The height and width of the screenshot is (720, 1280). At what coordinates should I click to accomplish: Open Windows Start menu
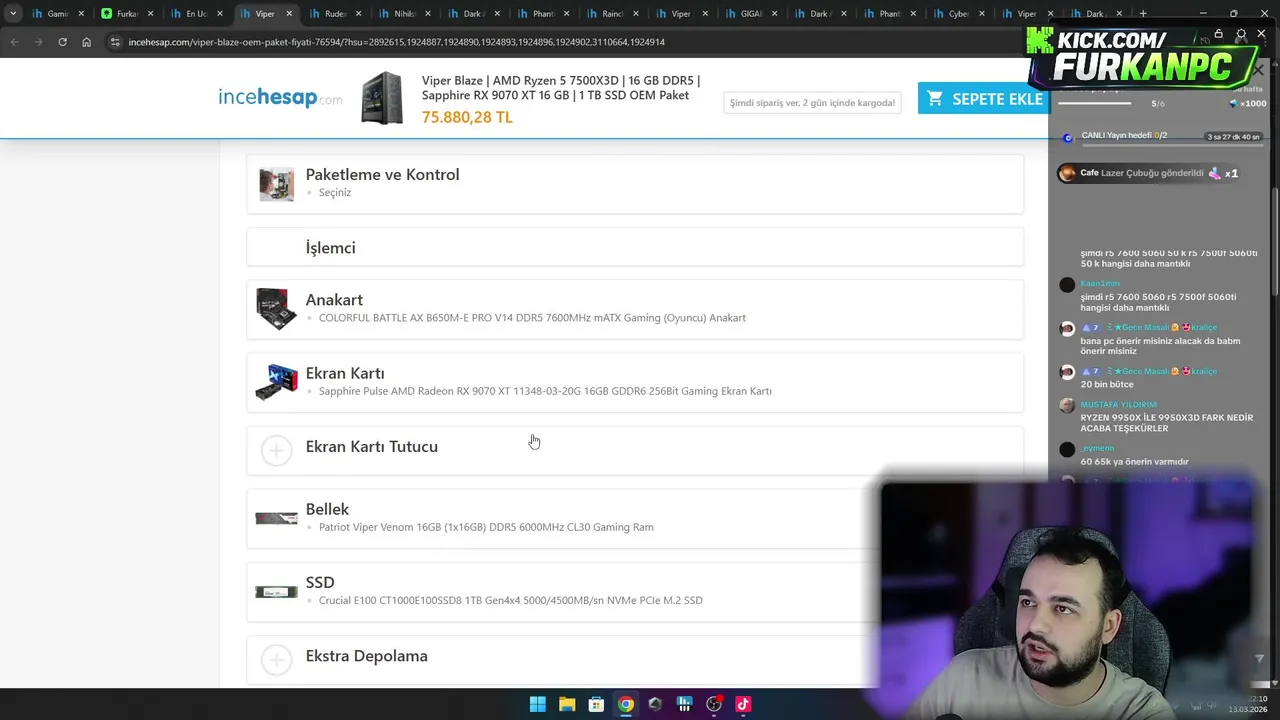537,704
